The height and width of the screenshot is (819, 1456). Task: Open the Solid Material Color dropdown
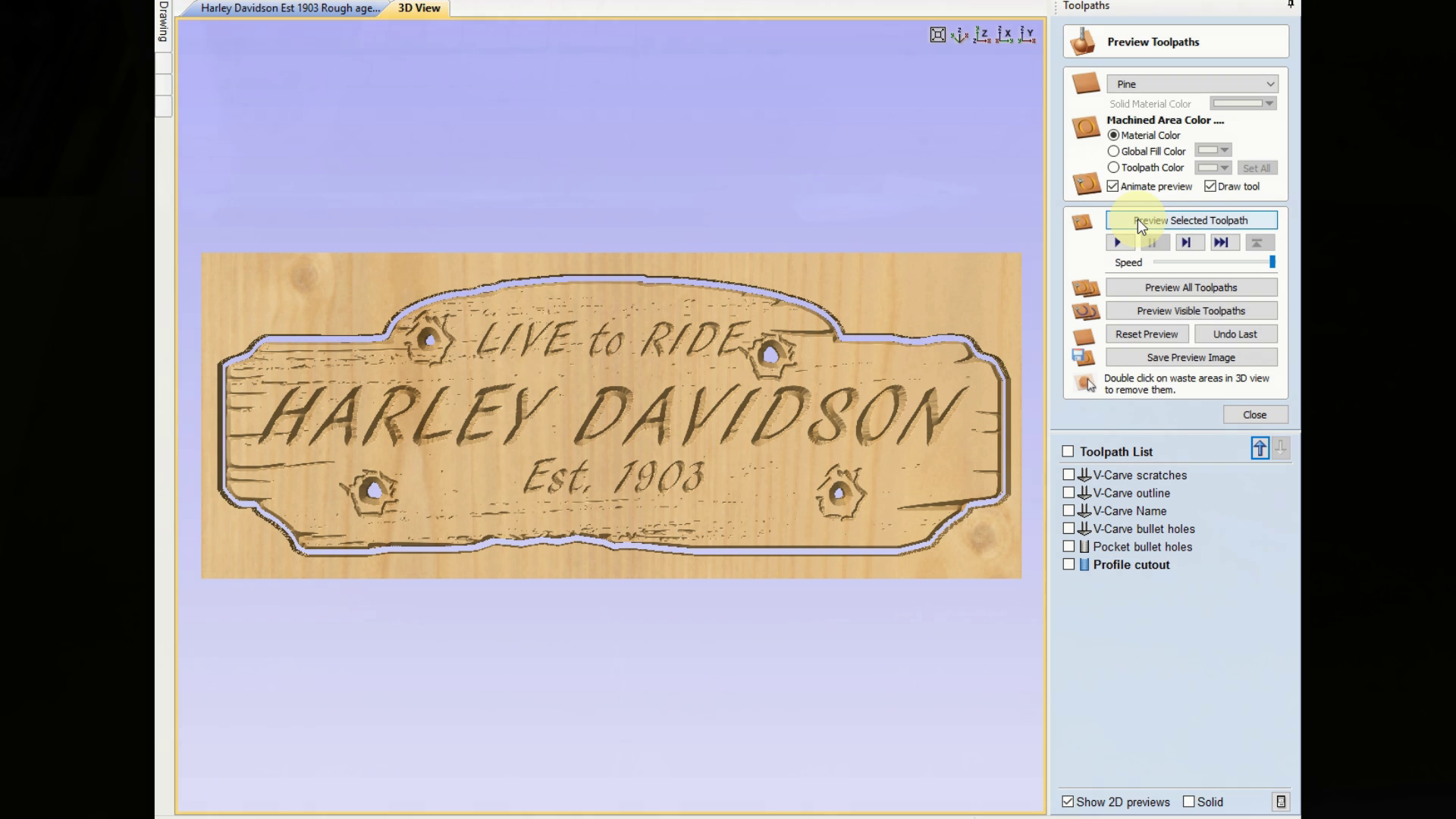[1243, 103]
